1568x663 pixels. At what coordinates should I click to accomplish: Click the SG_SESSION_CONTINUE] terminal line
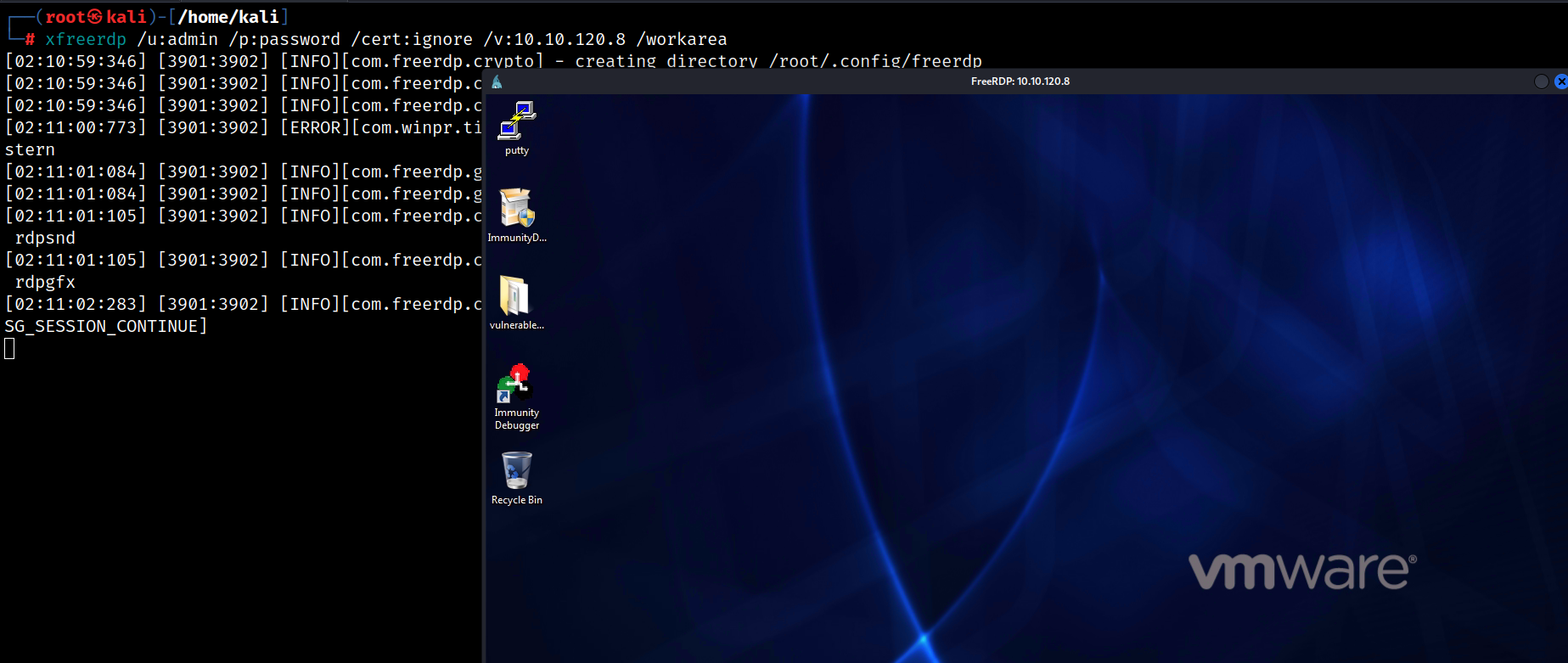click(x=106, y=326)
